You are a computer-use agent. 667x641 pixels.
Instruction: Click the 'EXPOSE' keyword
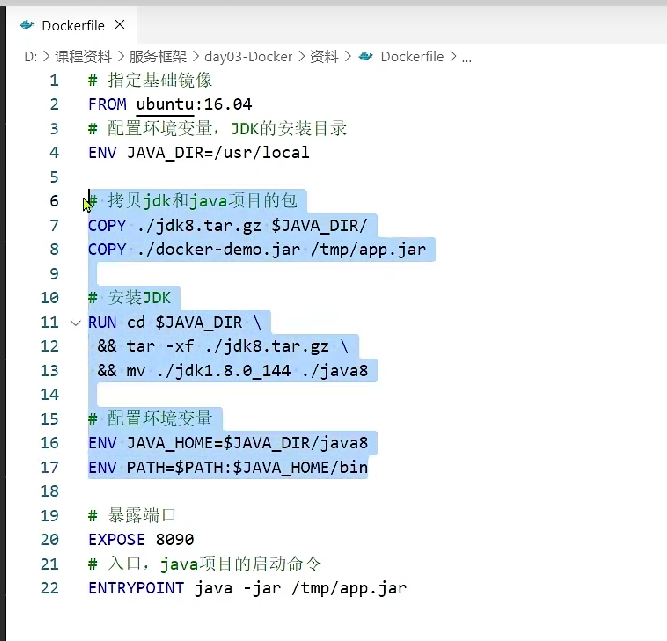tap(117, 539)
